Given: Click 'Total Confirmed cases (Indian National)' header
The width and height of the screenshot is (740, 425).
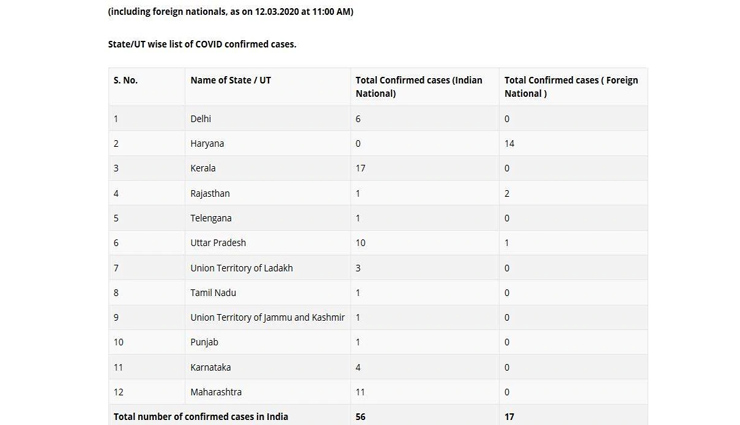Looking at the screenshot, I should [x=419, y=87].
